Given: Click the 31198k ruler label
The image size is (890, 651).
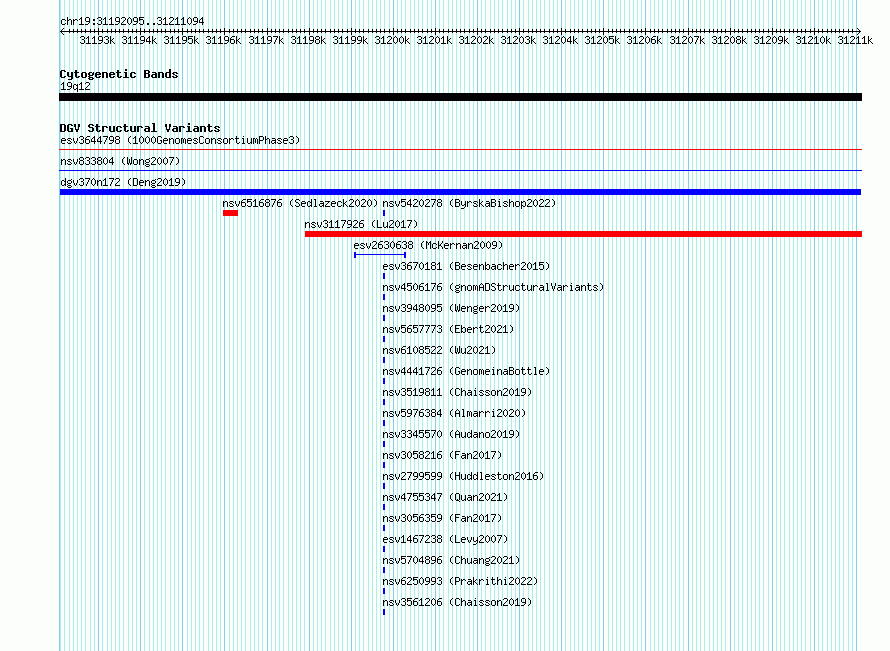Looking at the screenshot, I should click(x=308, y=40).
